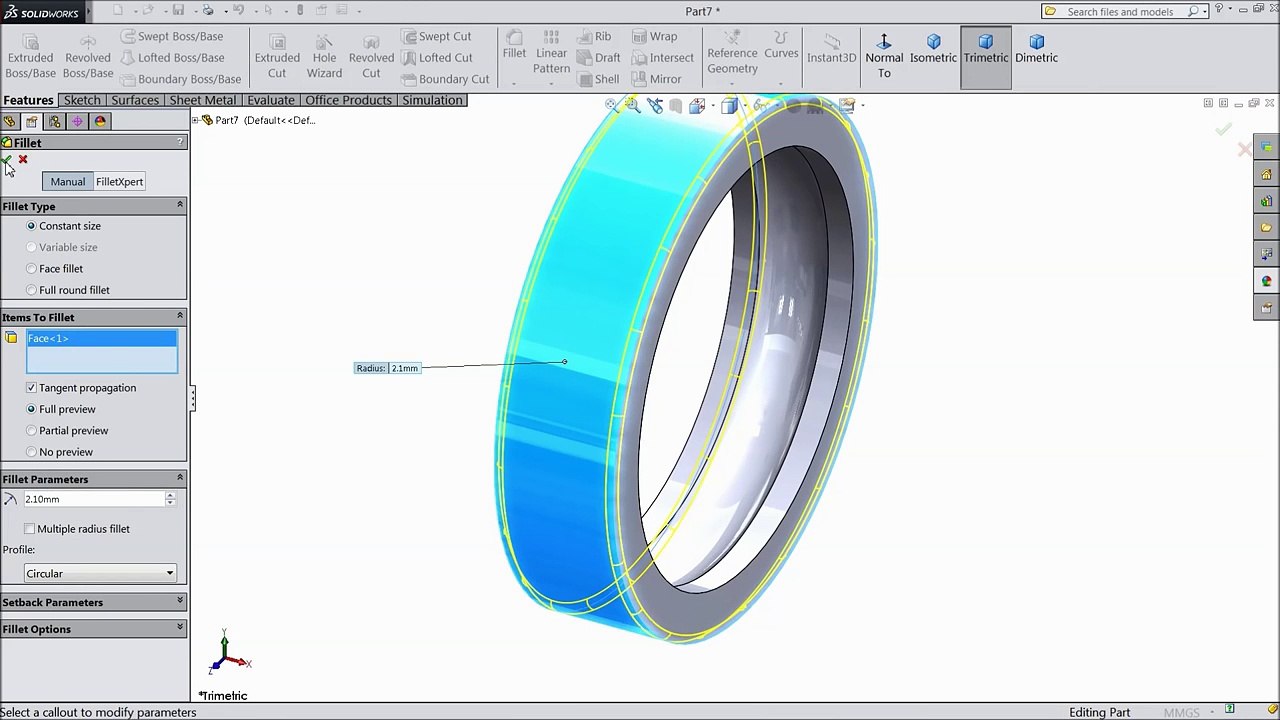
Task: Click the MMGS unit system in status bar
Action: point(1181,712)
